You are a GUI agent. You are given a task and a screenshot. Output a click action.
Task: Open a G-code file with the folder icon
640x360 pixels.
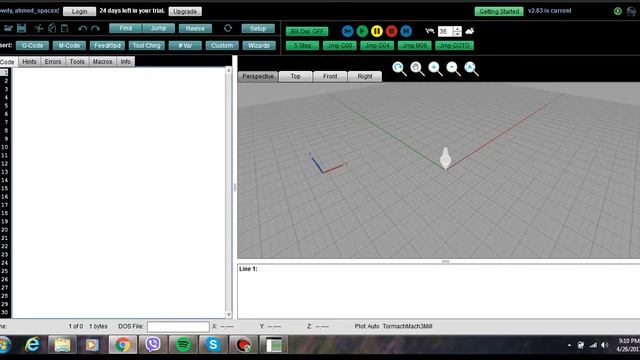[x=8, y=28]
